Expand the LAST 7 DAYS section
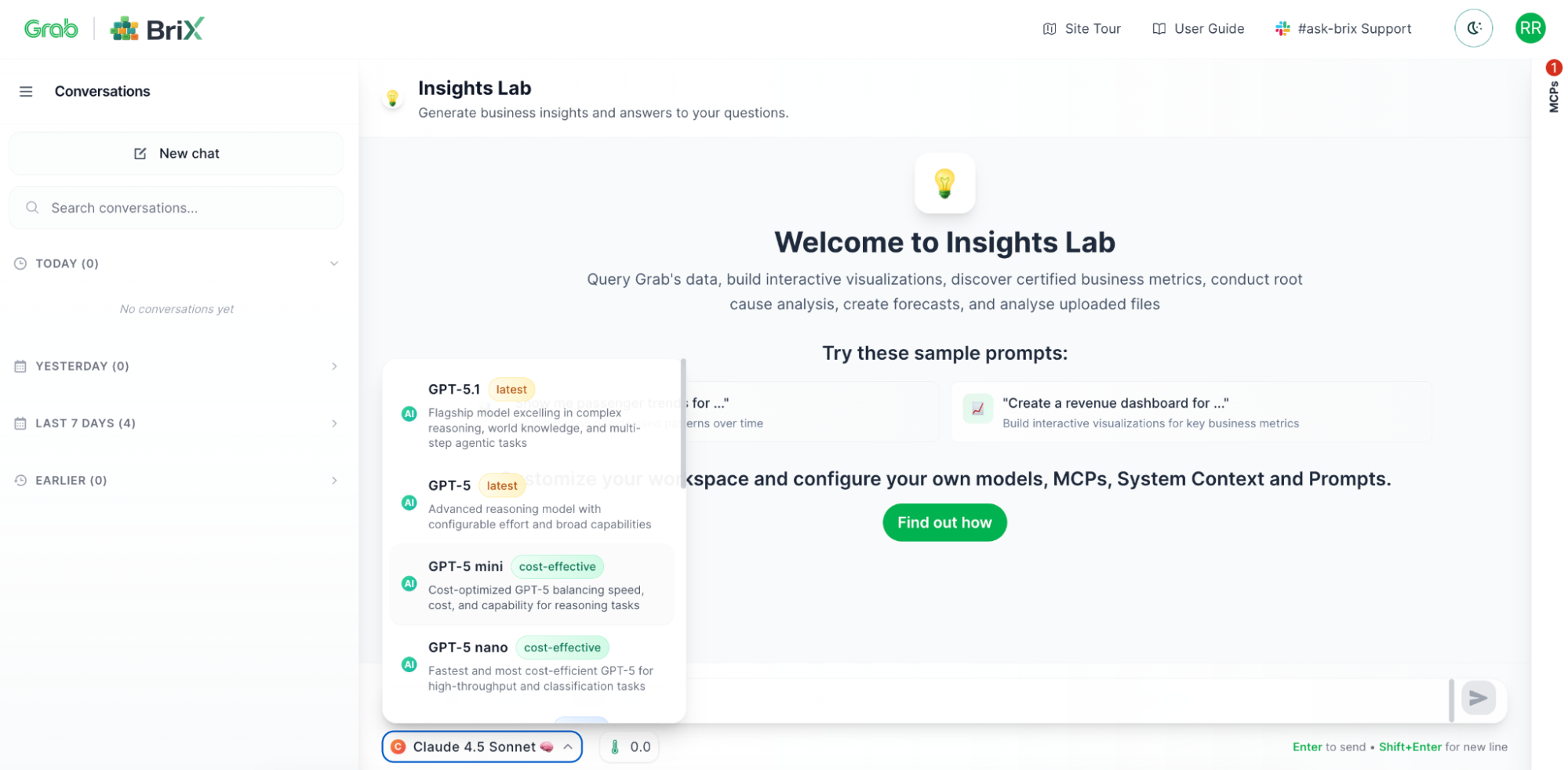 [x=333, y=423]
